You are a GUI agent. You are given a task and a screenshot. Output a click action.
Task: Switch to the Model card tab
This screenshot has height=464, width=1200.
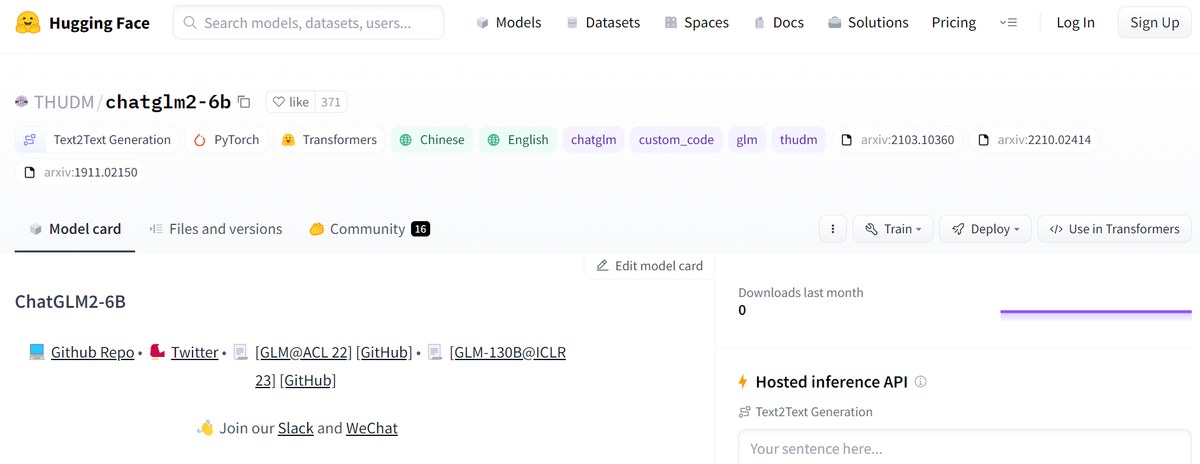pyautogui.click(x=75, y=229)
